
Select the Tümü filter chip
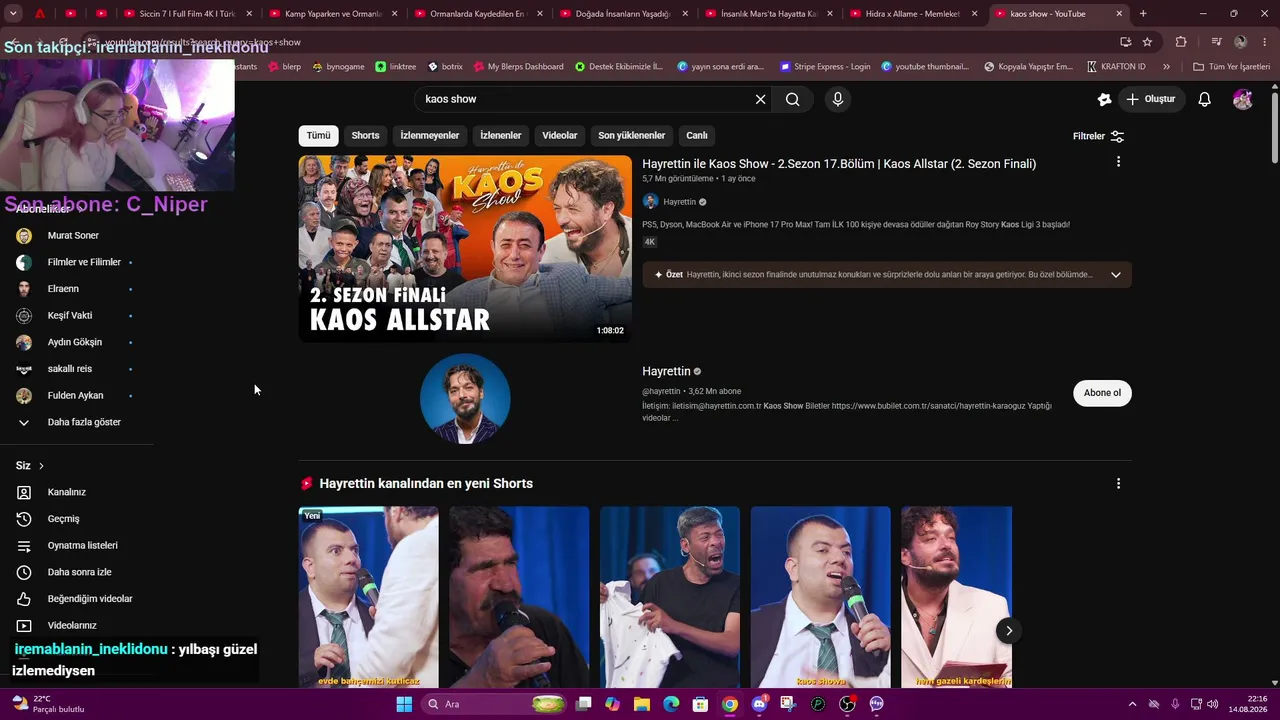(318, 136)
